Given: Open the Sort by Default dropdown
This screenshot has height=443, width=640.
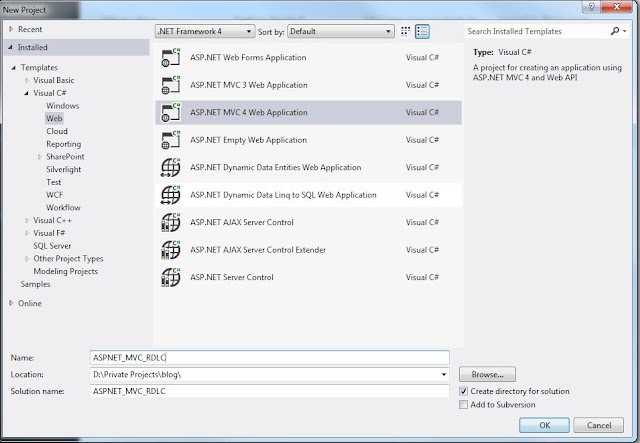Looking at the screenshot, I should [341, 31].
